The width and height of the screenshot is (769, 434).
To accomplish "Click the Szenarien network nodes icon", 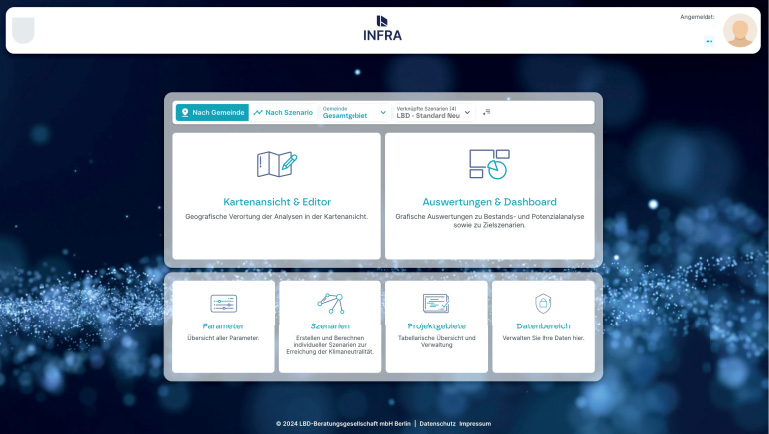I will pyautogui.click(x=330, y=303).
